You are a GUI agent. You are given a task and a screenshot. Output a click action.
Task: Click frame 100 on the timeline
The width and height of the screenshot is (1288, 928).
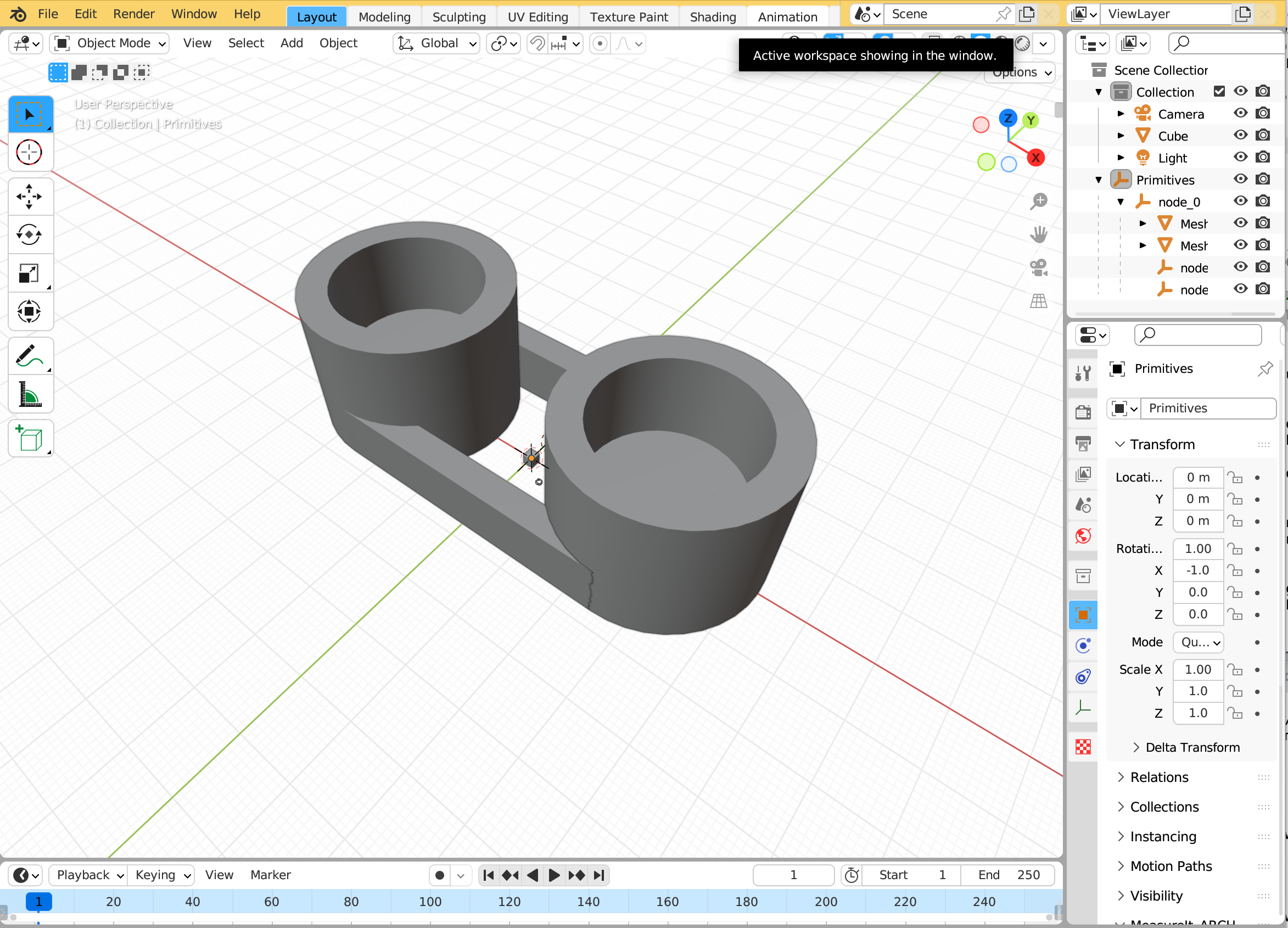click(430, 901)
